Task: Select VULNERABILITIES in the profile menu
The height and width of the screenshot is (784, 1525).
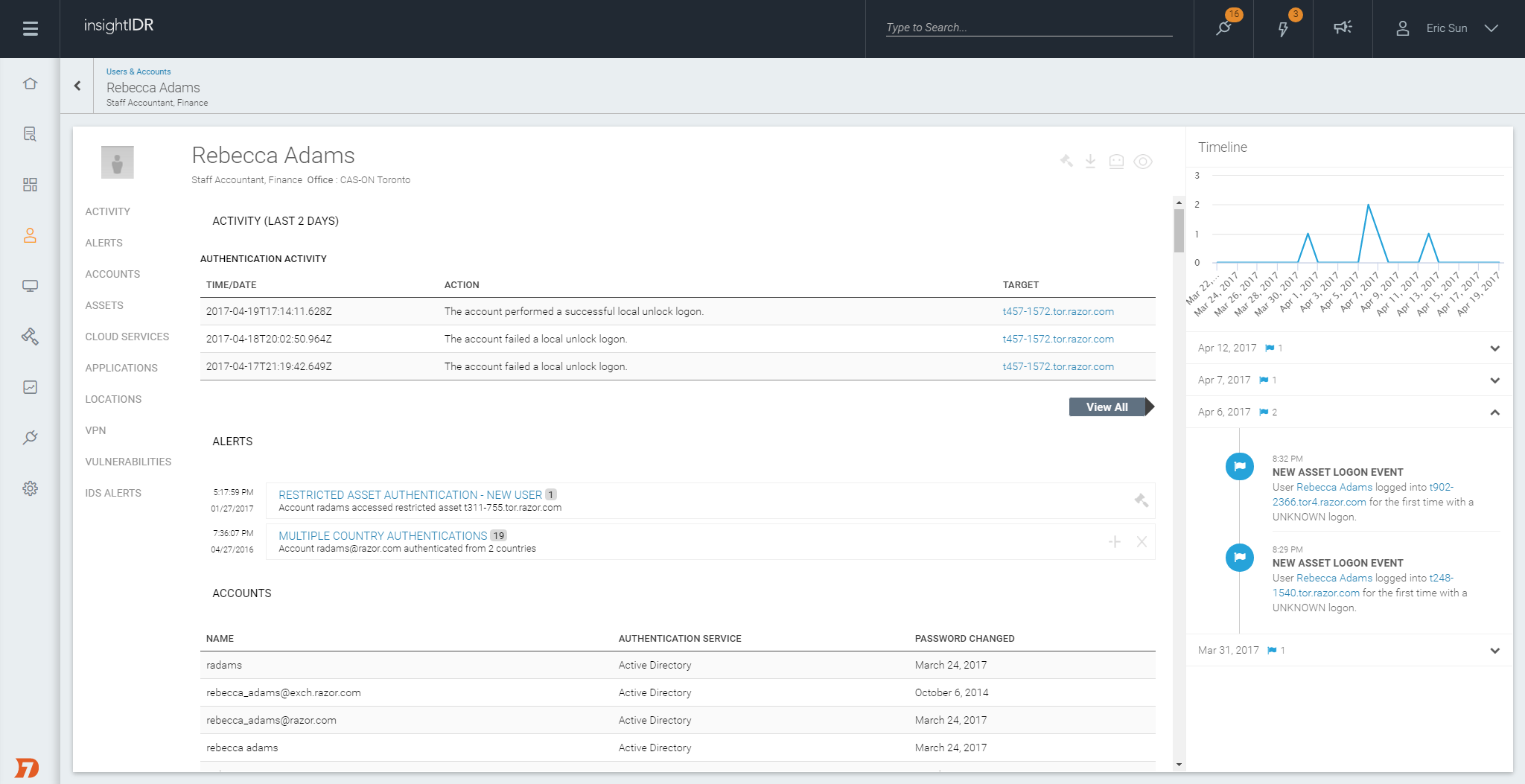Action: point(128,462)
